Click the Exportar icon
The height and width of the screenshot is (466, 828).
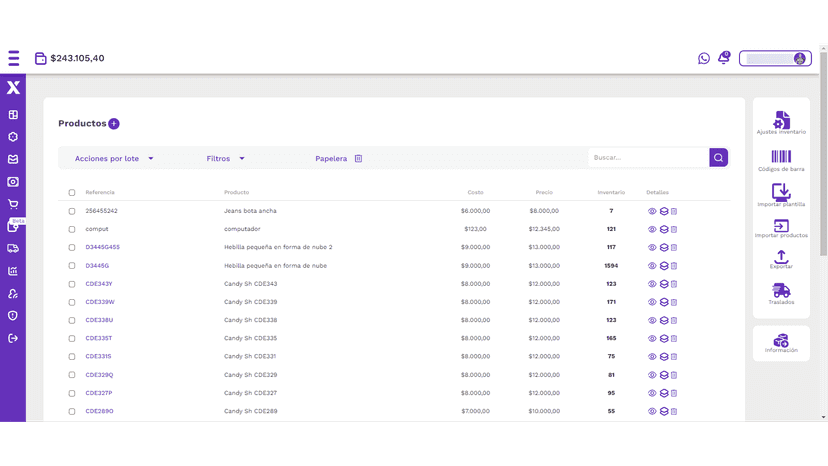(x=781, y=257)
